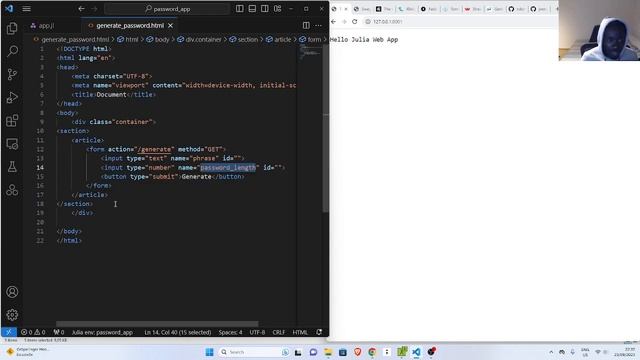This screenshot has width=640, height=360.
Task: Open Source Control view
Action: click(12, 74)
